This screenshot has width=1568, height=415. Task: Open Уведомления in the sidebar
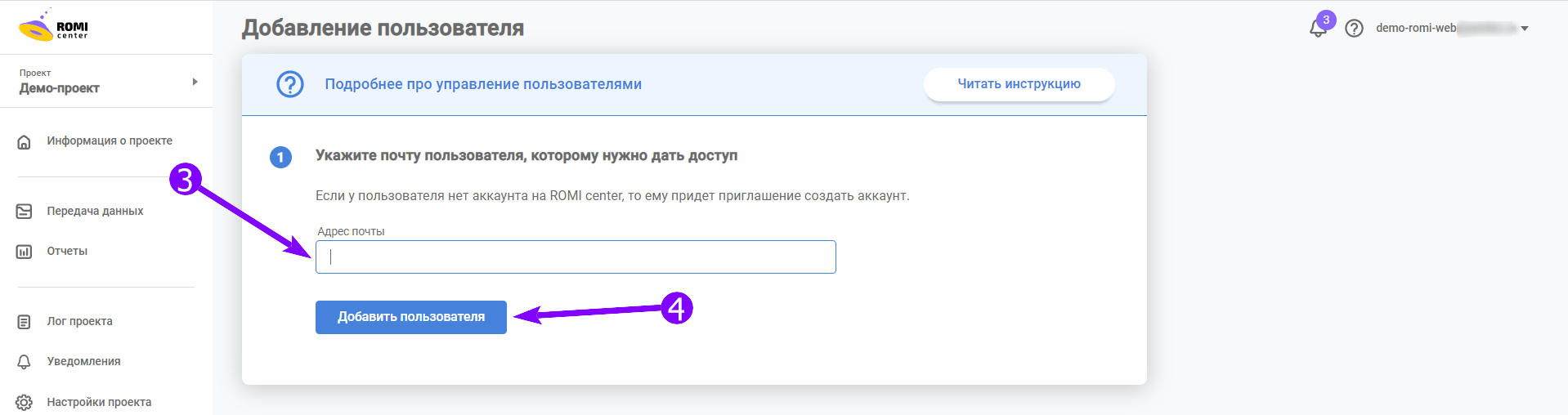(83, 361)
